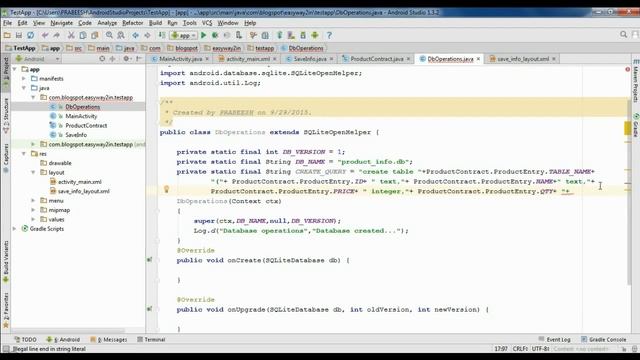640x360 pixels.
Task: Click the Cut scissors icon
Action: tap(71, 36)
